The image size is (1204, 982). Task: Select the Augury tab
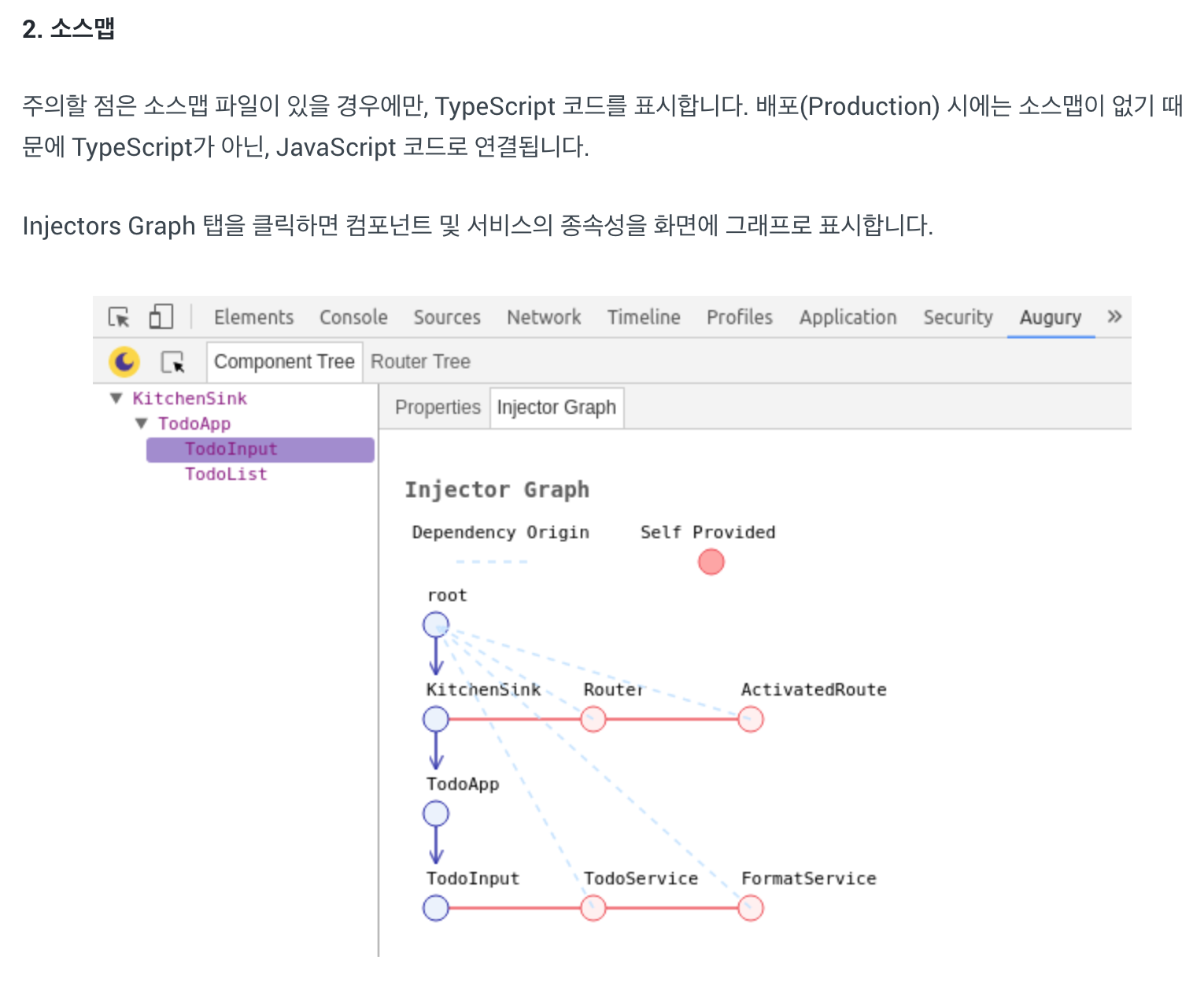point(1051,317)
